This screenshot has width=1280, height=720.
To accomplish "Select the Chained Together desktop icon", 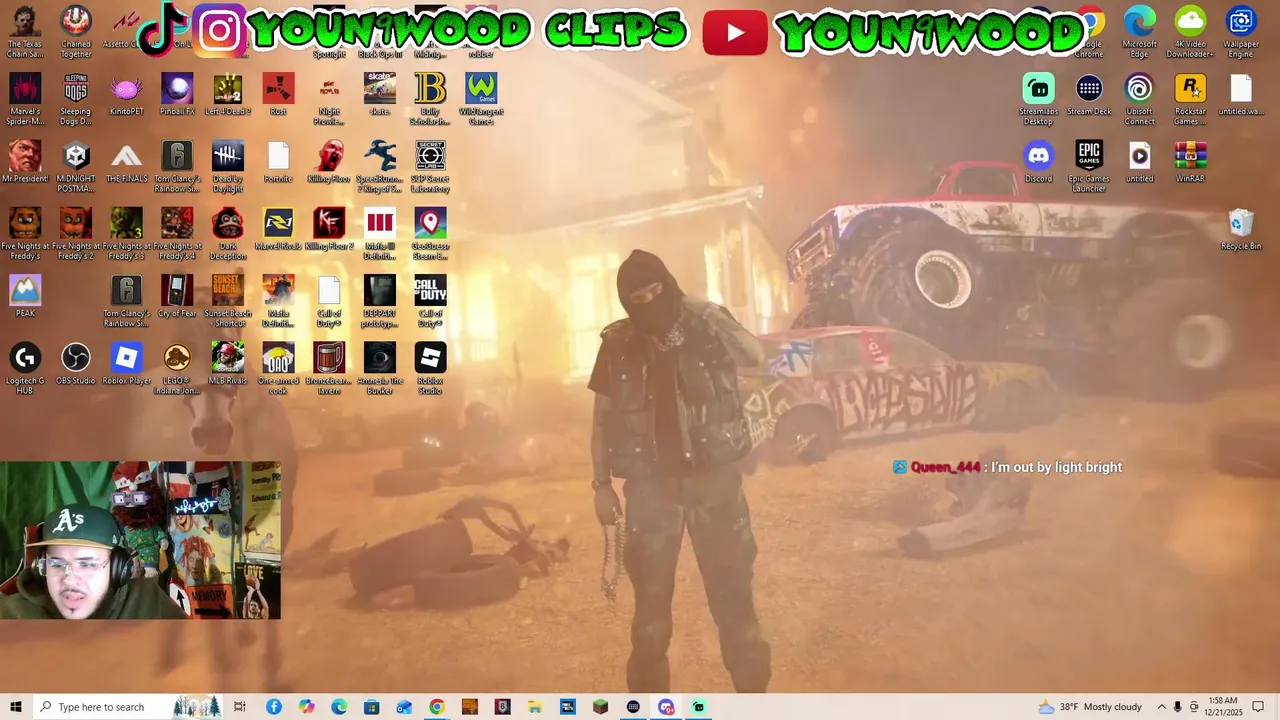I will click(76, 31).
